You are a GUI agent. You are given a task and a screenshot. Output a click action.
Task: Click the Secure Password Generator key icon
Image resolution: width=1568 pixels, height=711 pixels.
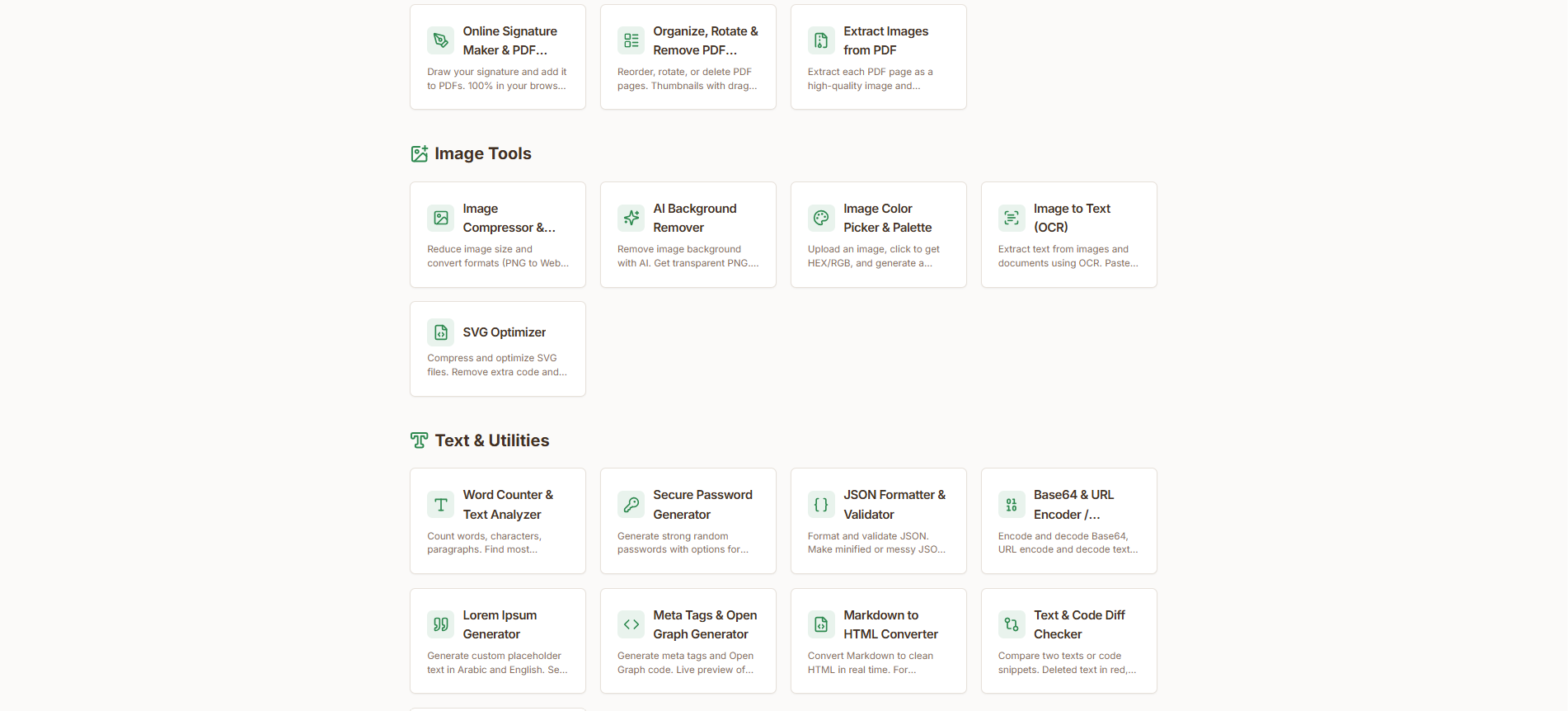coord(631,505)
